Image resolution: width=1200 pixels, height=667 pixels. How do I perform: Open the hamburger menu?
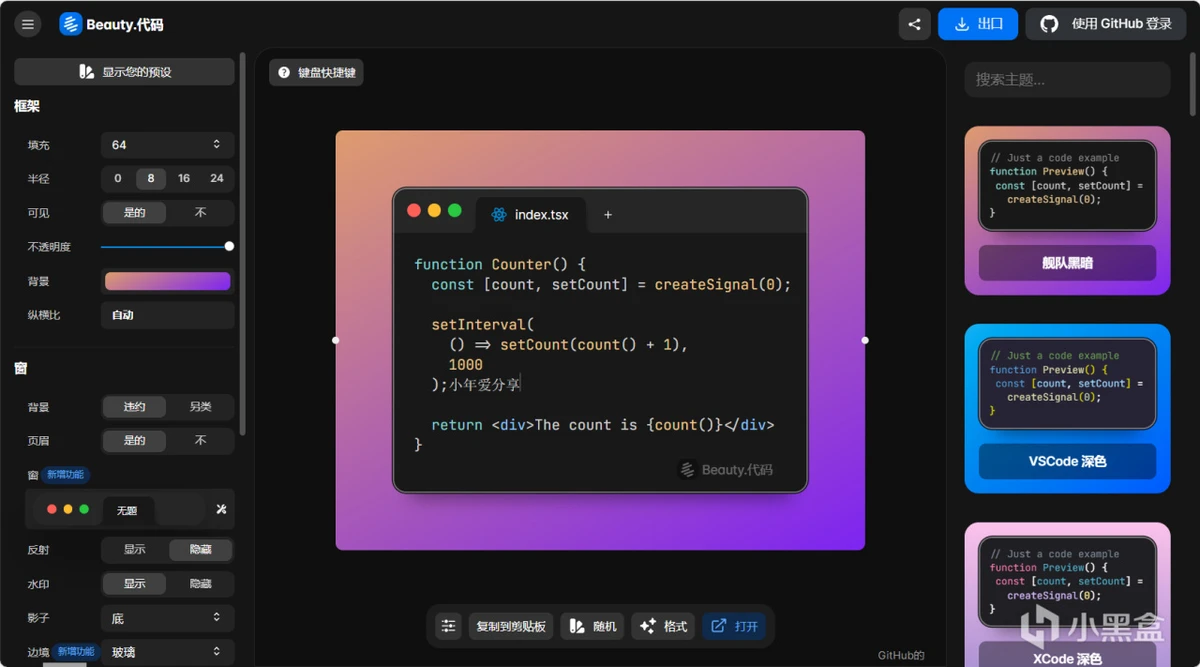tap(28, 24)
